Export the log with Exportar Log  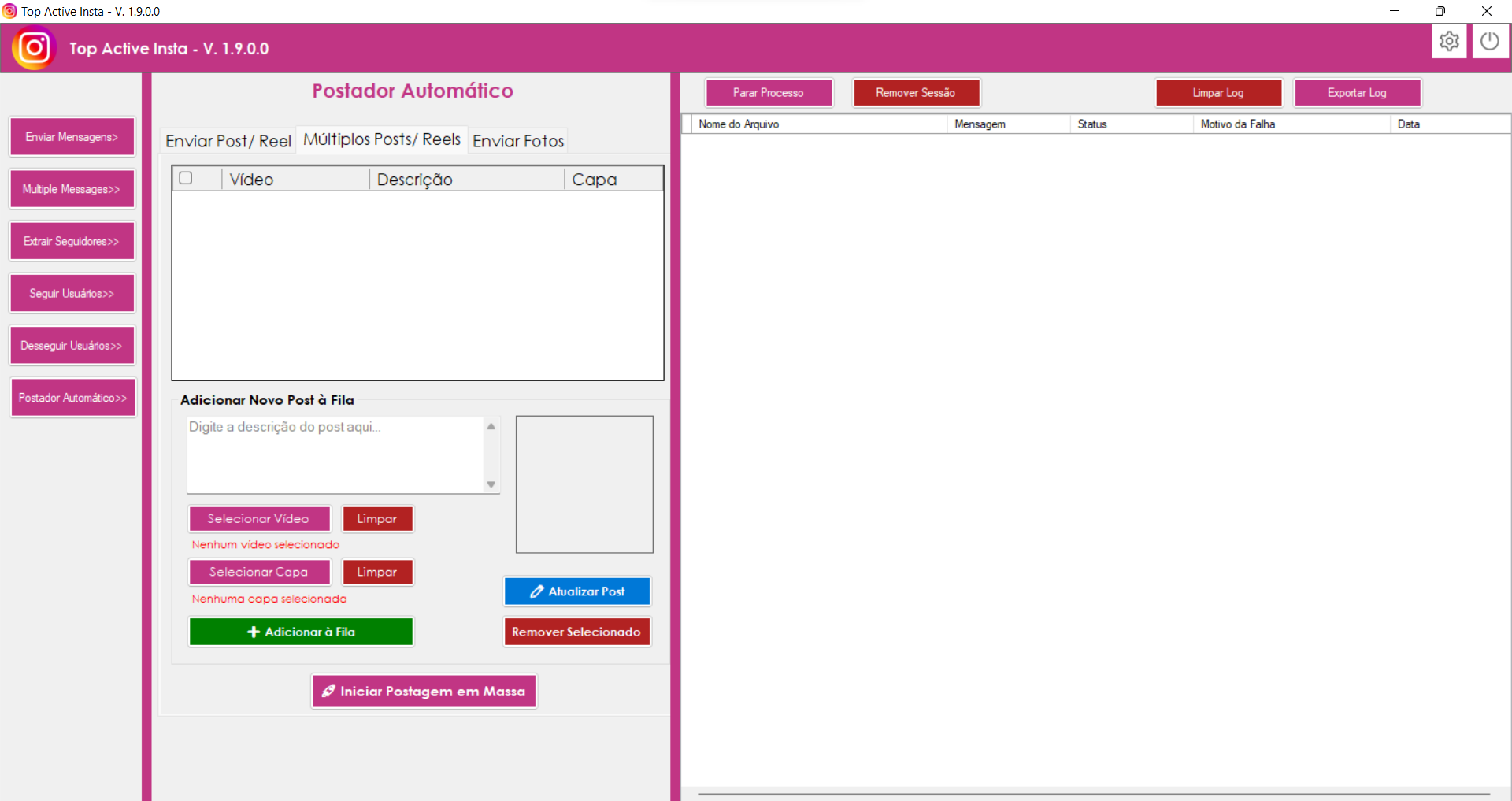[x=1357, y=93]
